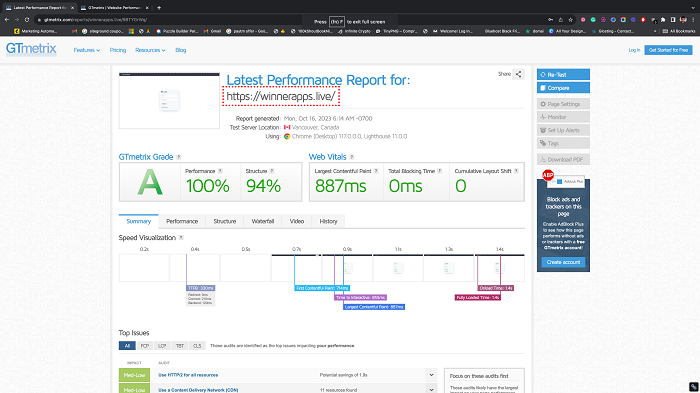Open All Bookmarks folder

[x=679, y=31]
